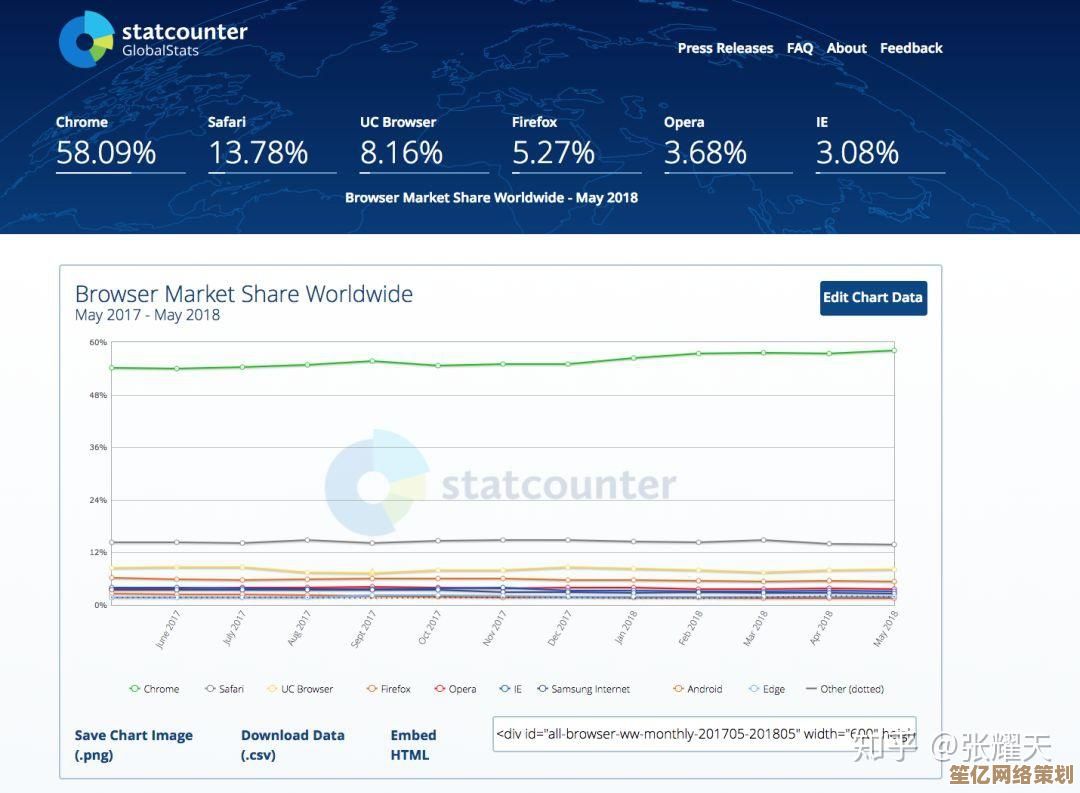Image resolution: width=1080 pixels, height=793 pixels.
Task: Open the FAQ menu item
Action: (x=799, y=48)
